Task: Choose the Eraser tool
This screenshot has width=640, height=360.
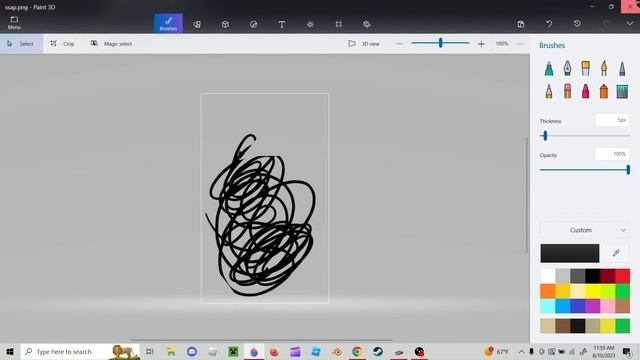Action: (567, 91)
